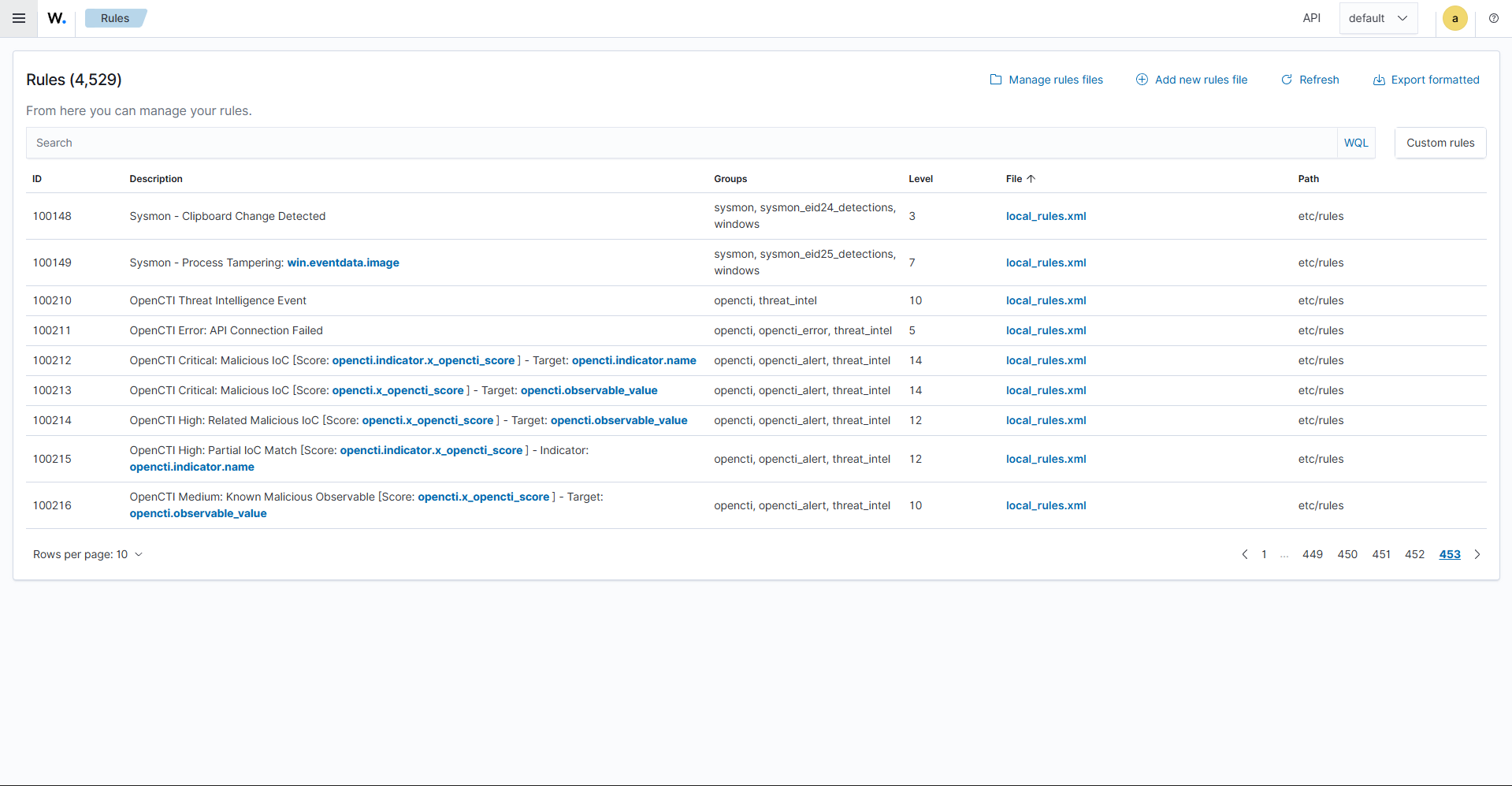This screenshot has width=1512, height=786.
Task: Open Rows per page dropdown
Action: click(x=87, y=554)
